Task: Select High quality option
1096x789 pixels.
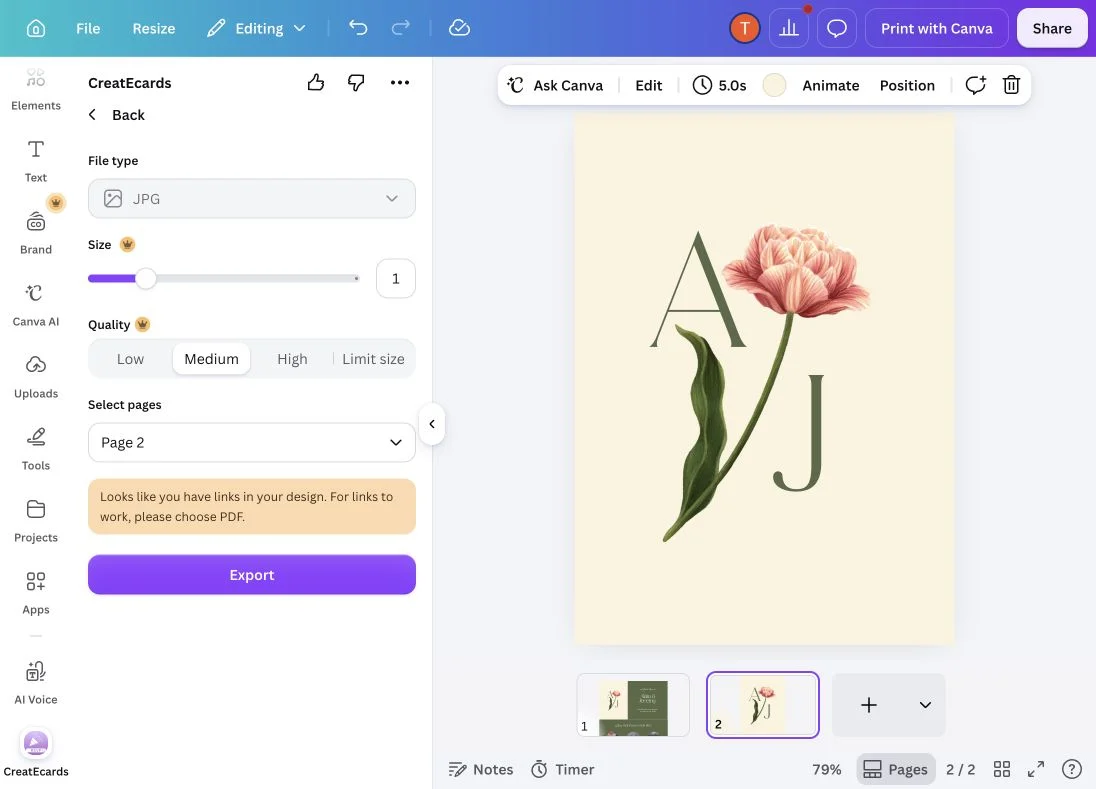Action: pos(292,359)
